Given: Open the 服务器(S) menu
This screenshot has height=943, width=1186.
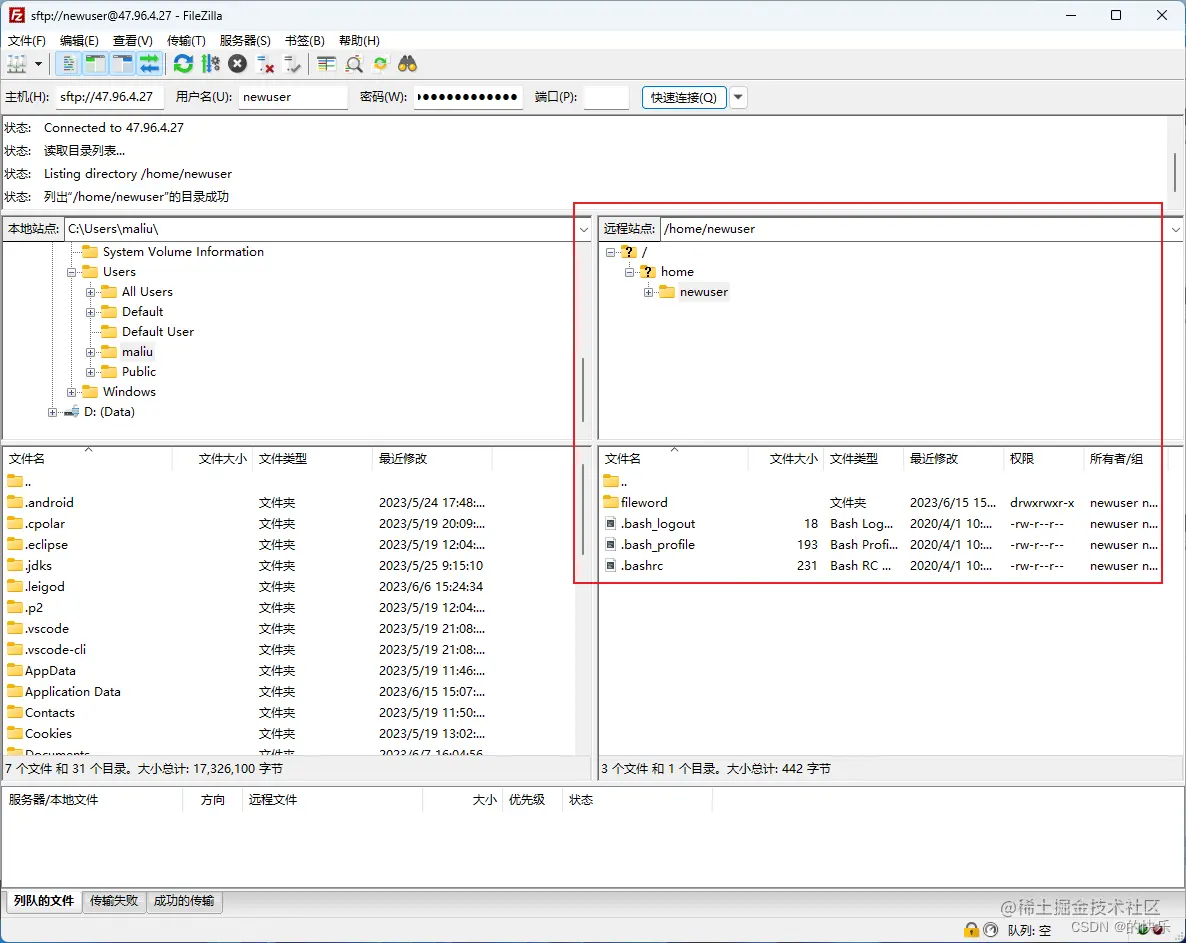Looking at the screenshot, I should pos(245,41).
